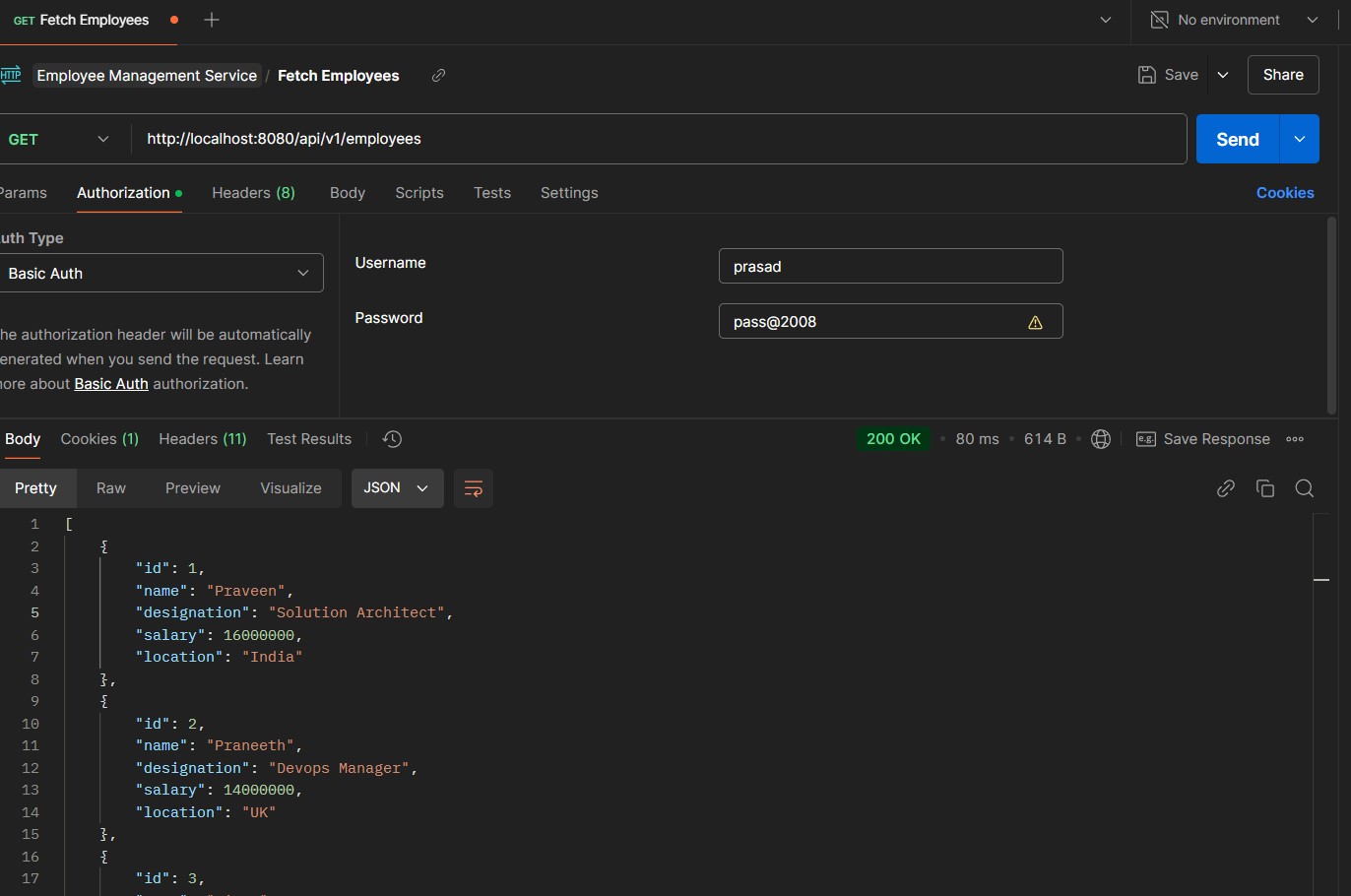The width and height of the screenshot is (1351, 896).
Task: Click the Username input field
Action: pos(891,266)
